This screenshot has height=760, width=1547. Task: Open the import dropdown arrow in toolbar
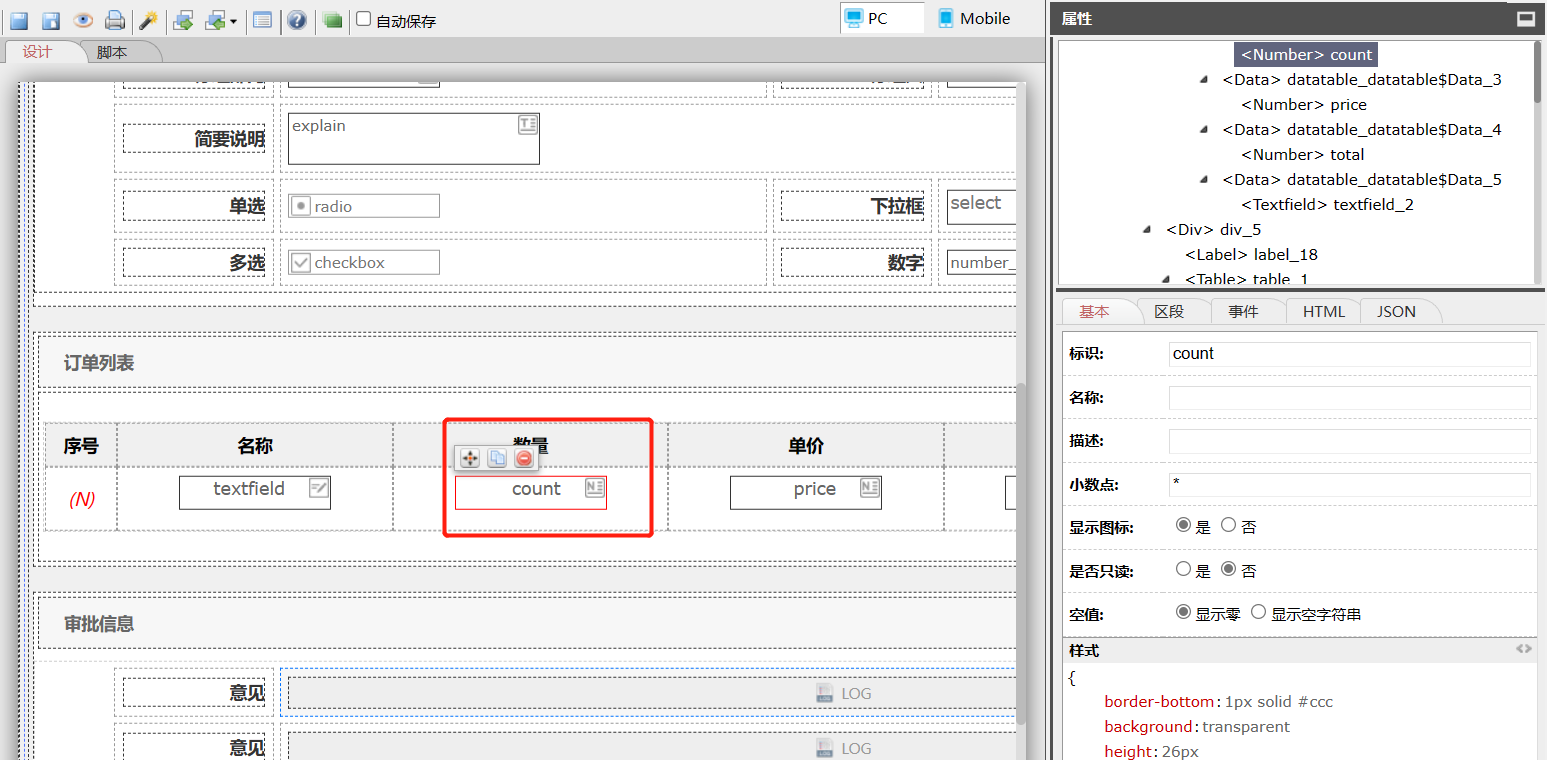233,21
